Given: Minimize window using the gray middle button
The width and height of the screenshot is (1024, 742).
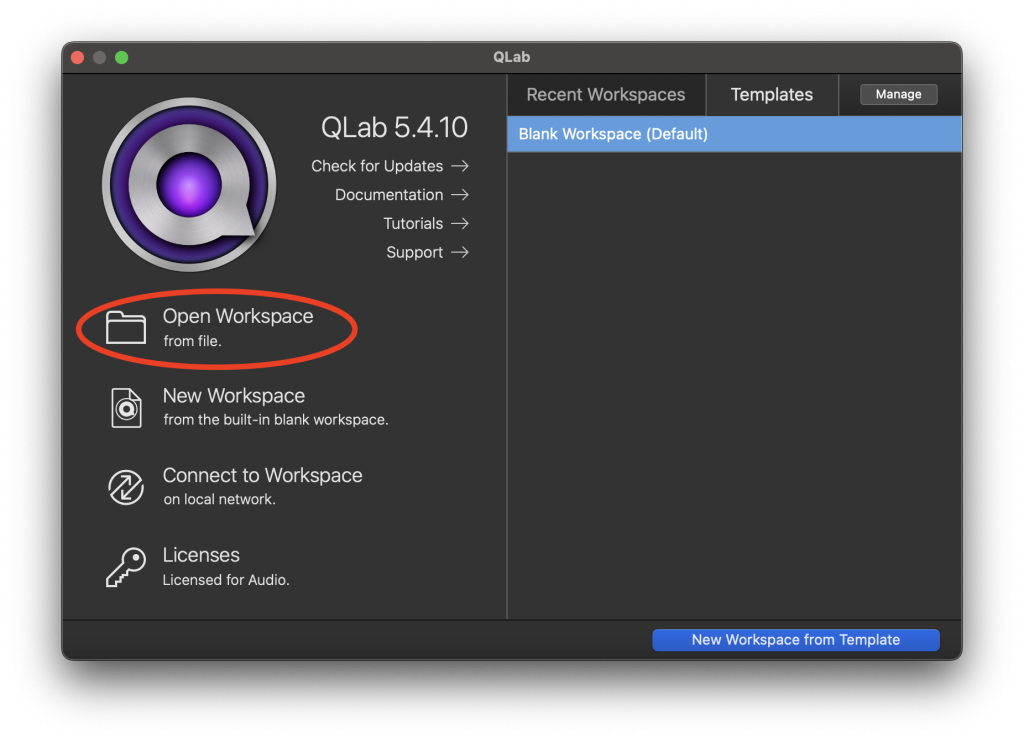Looking at the screenshot, I should (x=99, y=57).
